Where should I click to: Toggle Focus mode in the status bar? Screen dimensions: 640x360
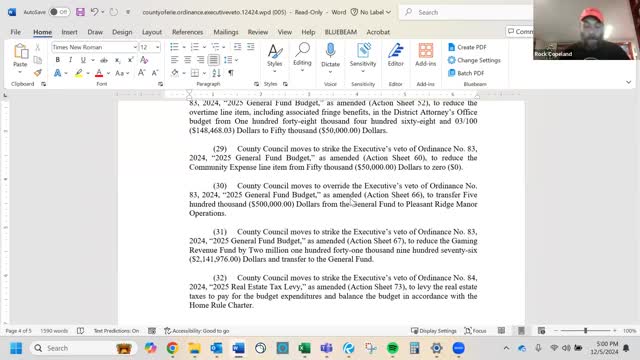[476, 331]
